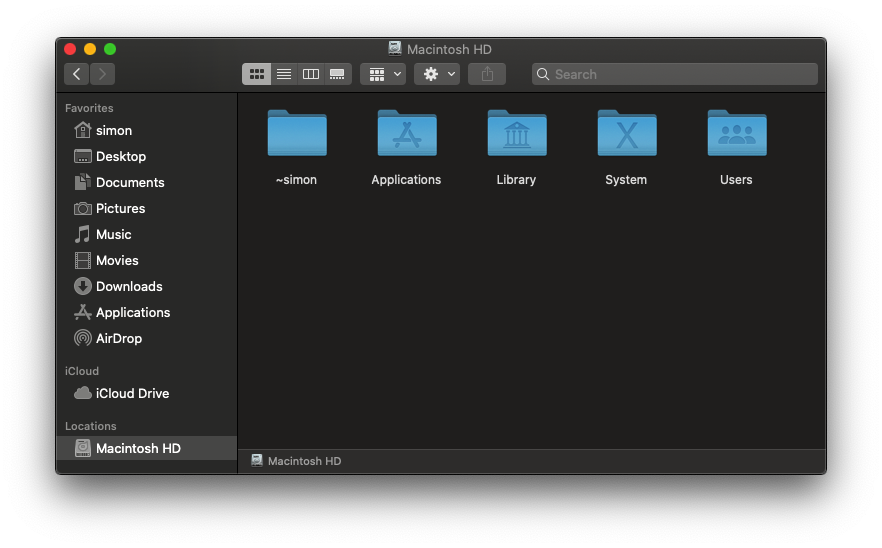Switch to column view

coord(310,74)
